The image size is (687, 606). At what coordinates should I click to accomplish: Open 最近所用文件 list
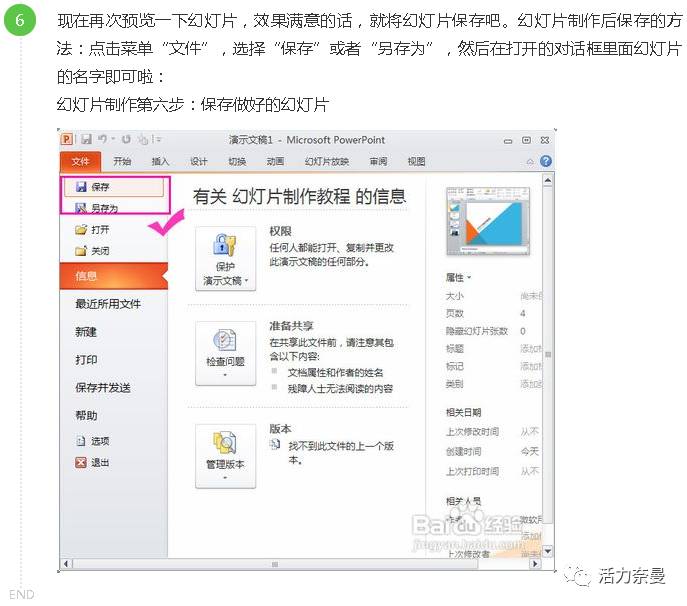point(108,304)
